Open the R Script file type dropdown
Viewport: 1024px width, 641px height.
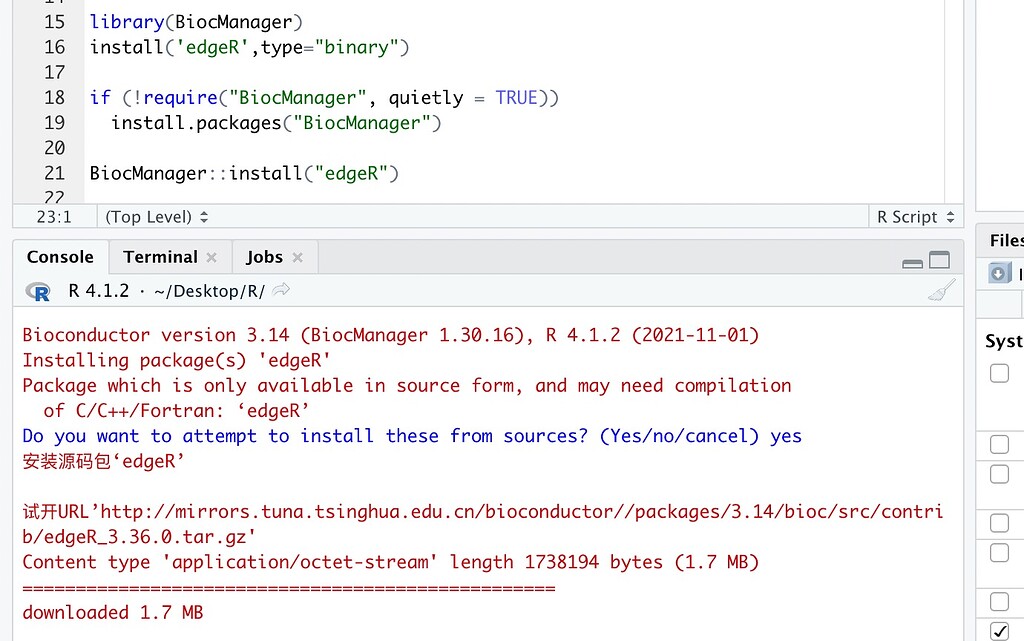point(916,217)
